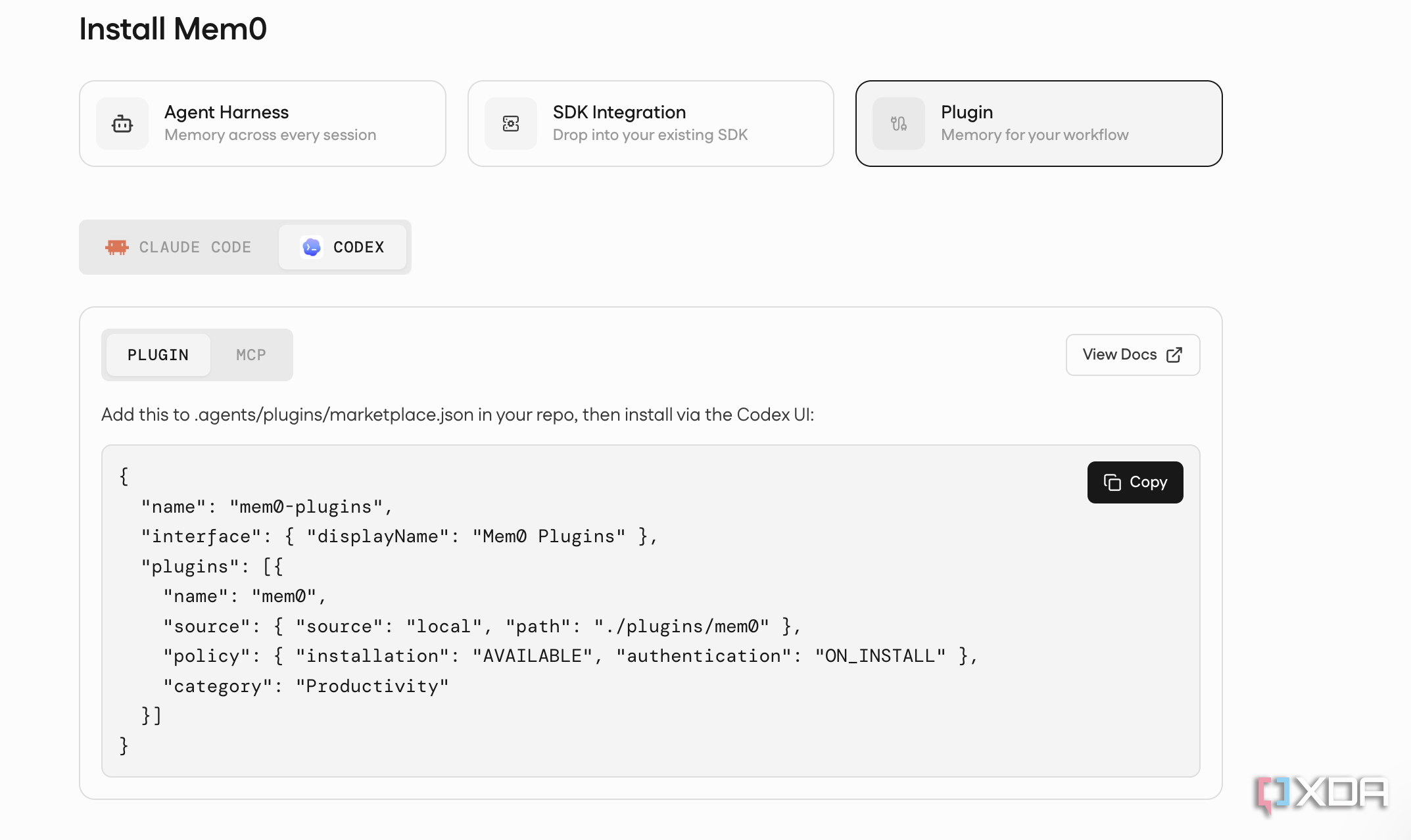Choose the SDK Integration install option
Image resolution: width=1411 pixels, height=840 pixels.
coord(651,124)
